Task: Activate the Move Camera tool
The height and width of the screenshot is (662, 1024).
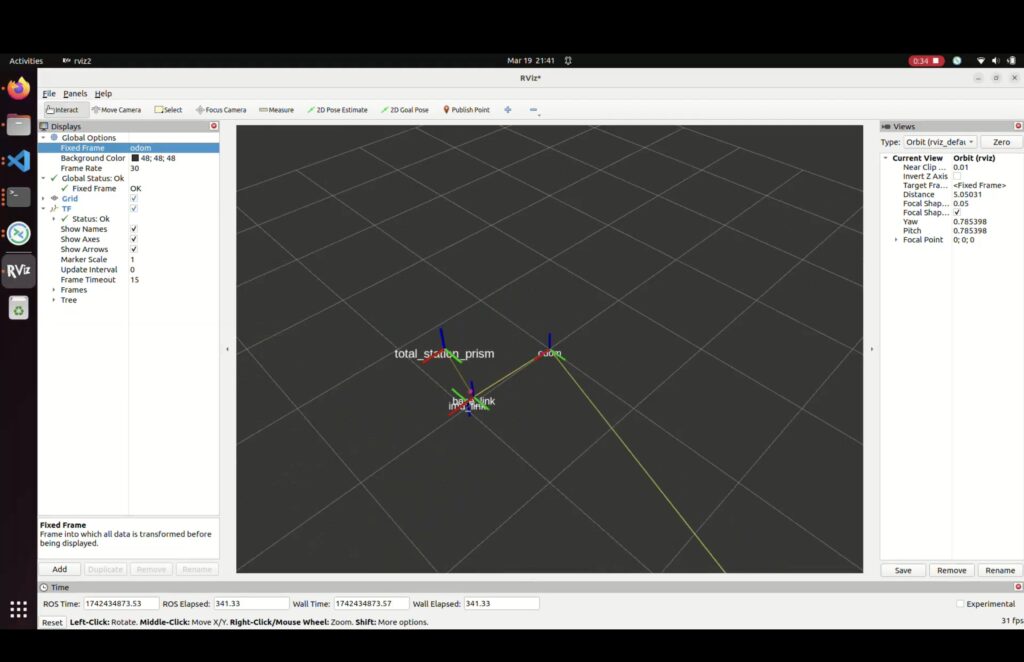Action: pos(117,110)
